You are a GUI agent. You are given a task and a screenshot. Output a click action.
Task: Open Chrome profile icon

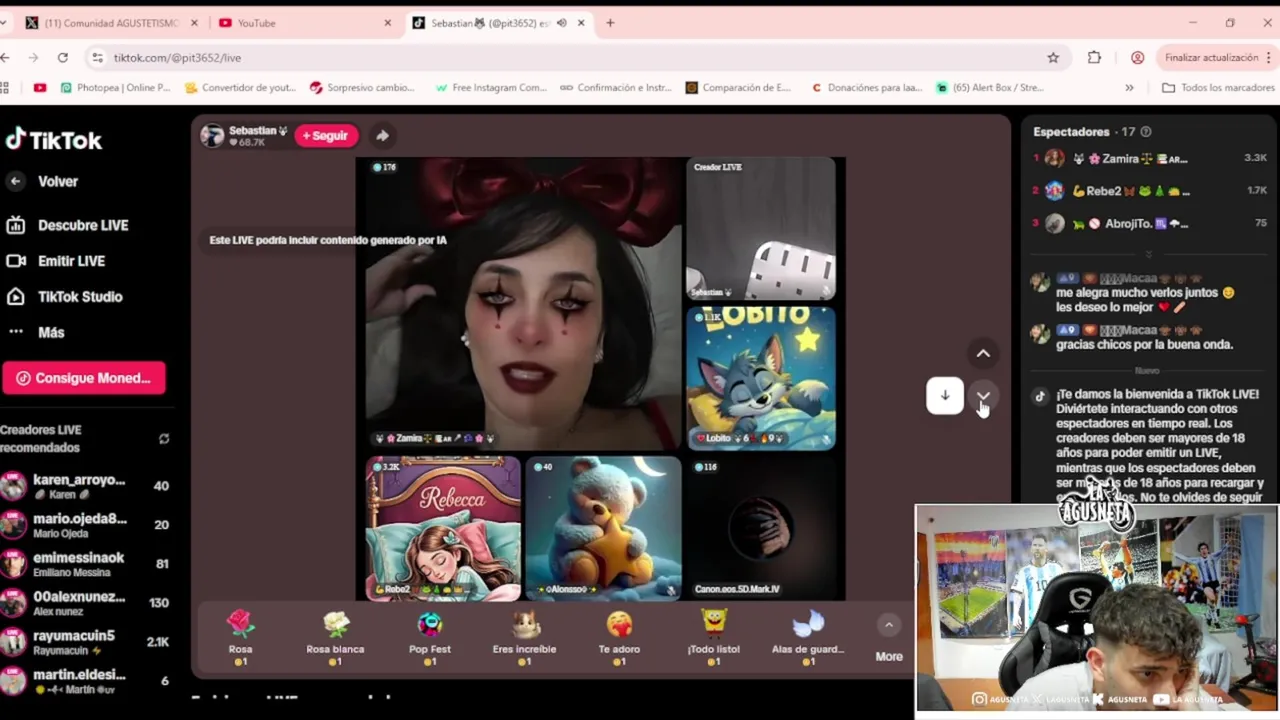coord(1137,58)
